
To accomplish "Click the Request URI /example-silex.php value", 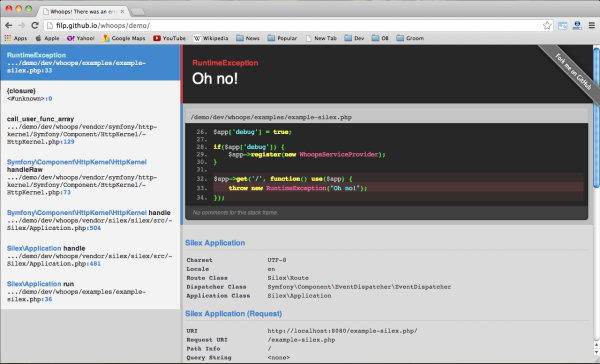I will tap(301, 340).
